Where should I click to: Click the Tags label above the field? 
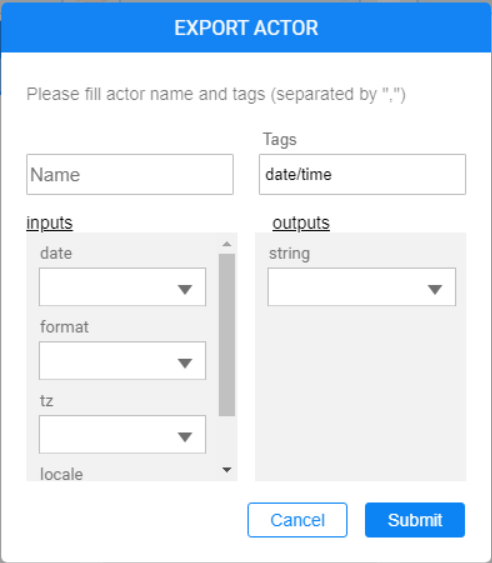coord(280,139)
